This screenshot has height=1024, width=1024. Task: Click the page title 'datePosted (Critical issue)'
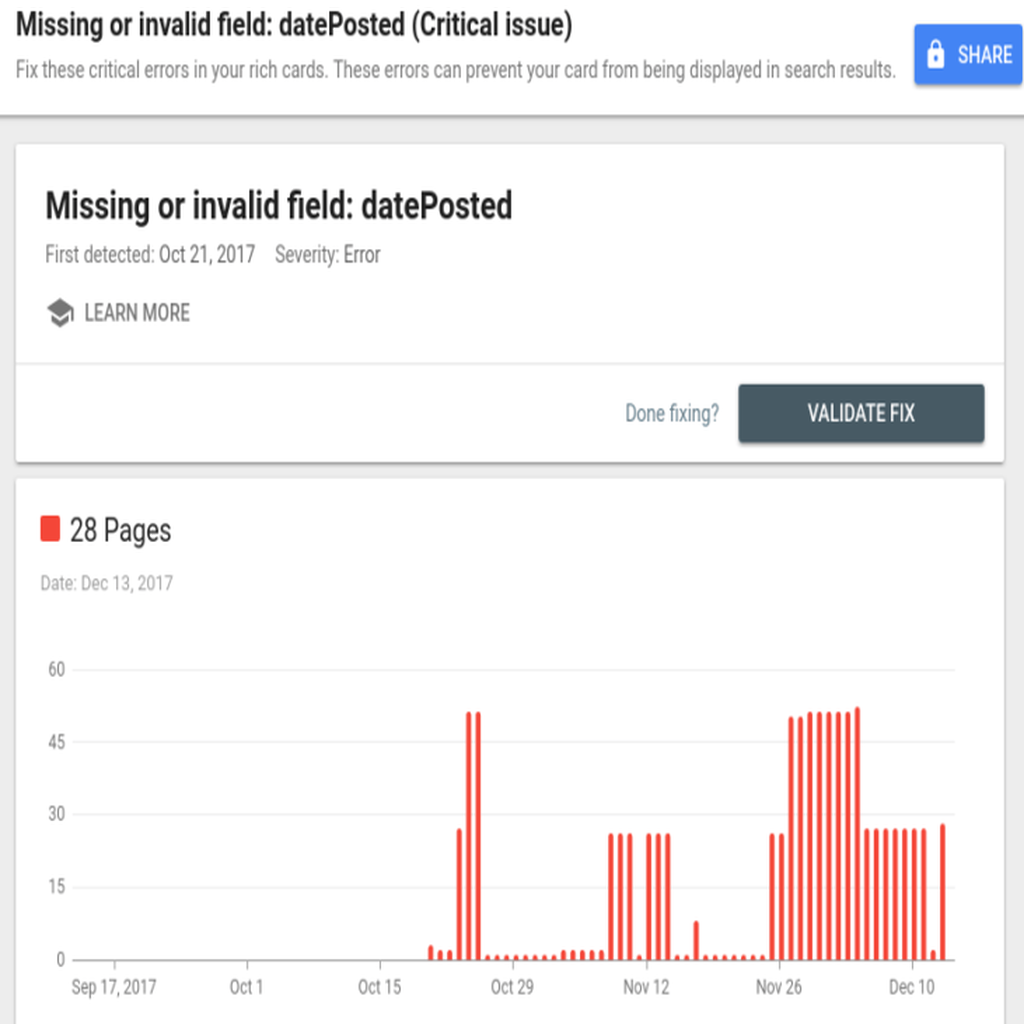[425, 25]
